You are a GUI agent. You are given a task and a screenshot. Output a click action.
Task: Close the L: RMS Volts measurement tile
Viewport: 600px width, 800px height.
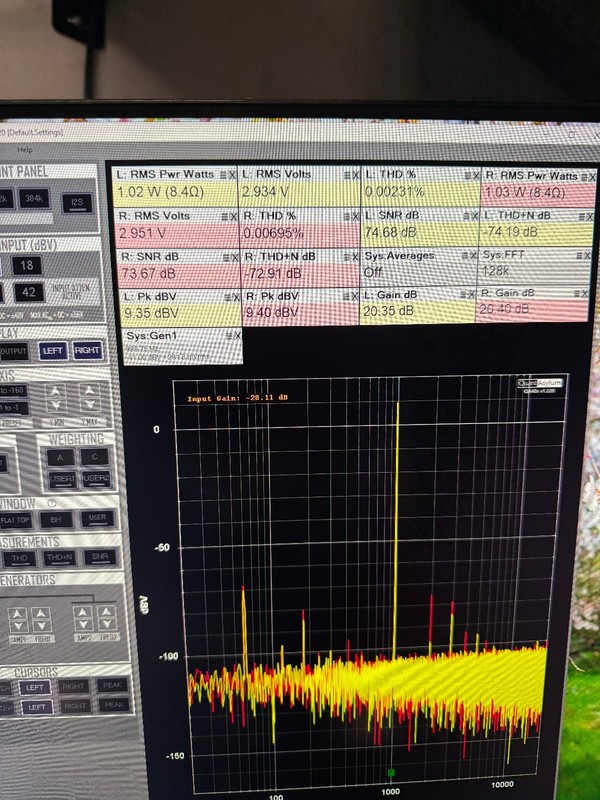355,175
